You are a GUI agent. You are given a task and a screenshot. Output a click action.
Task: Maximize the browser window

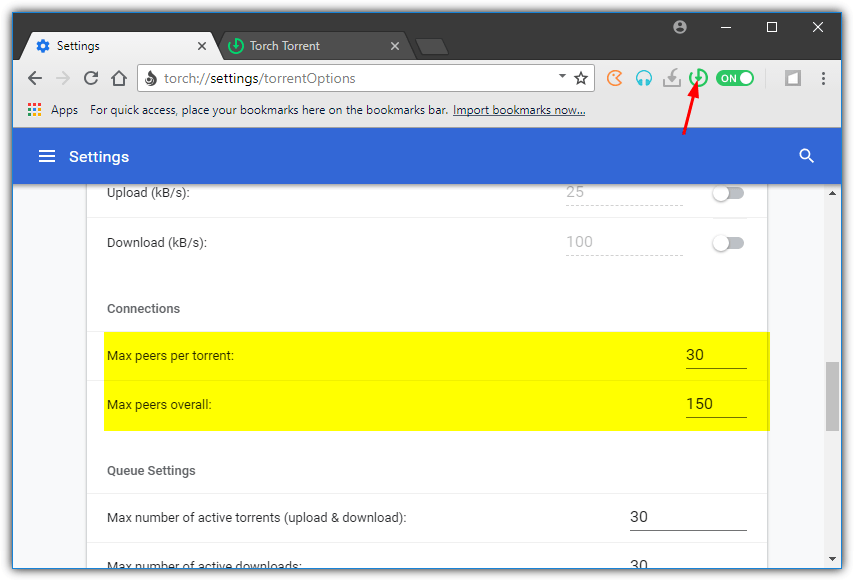coord(772,27)
